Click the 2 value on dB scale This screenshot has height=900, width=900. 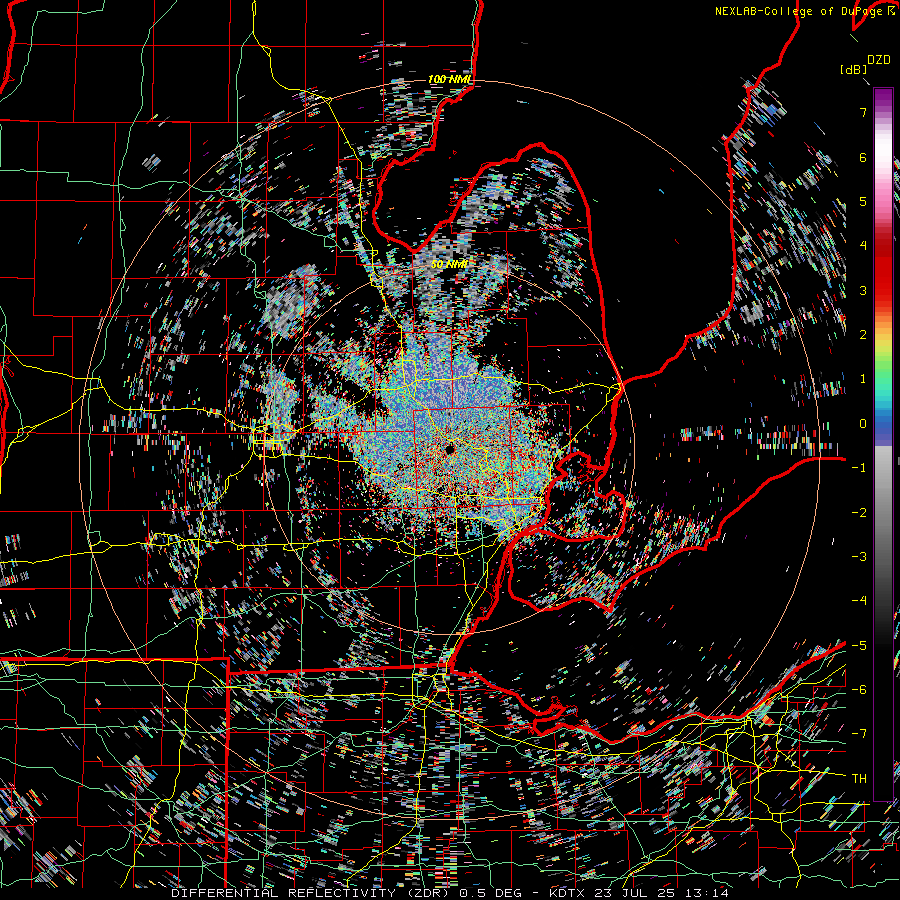(x=863, y=335)
